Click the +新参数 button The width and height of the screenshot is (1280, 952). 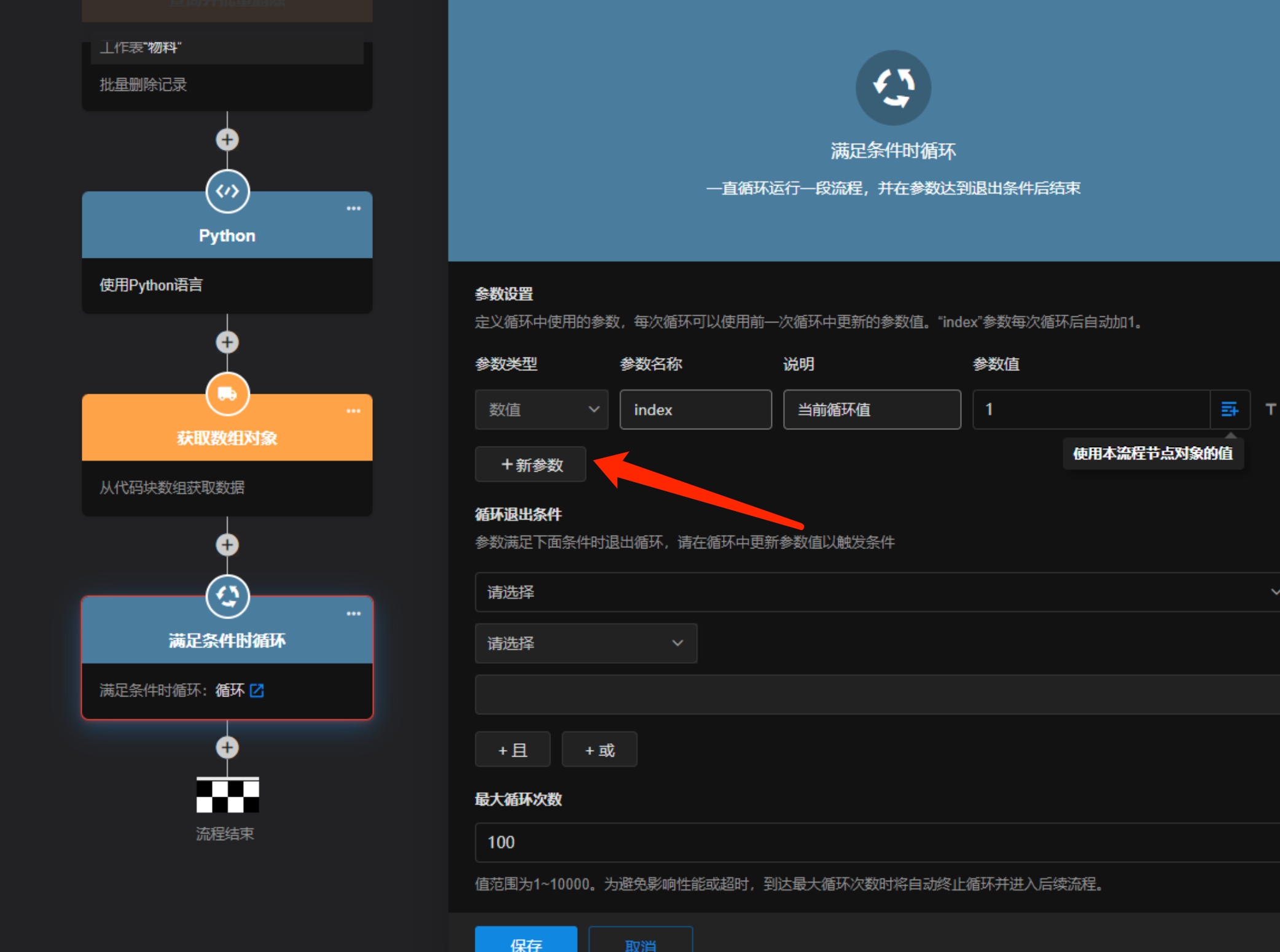(x=531, y=465)
